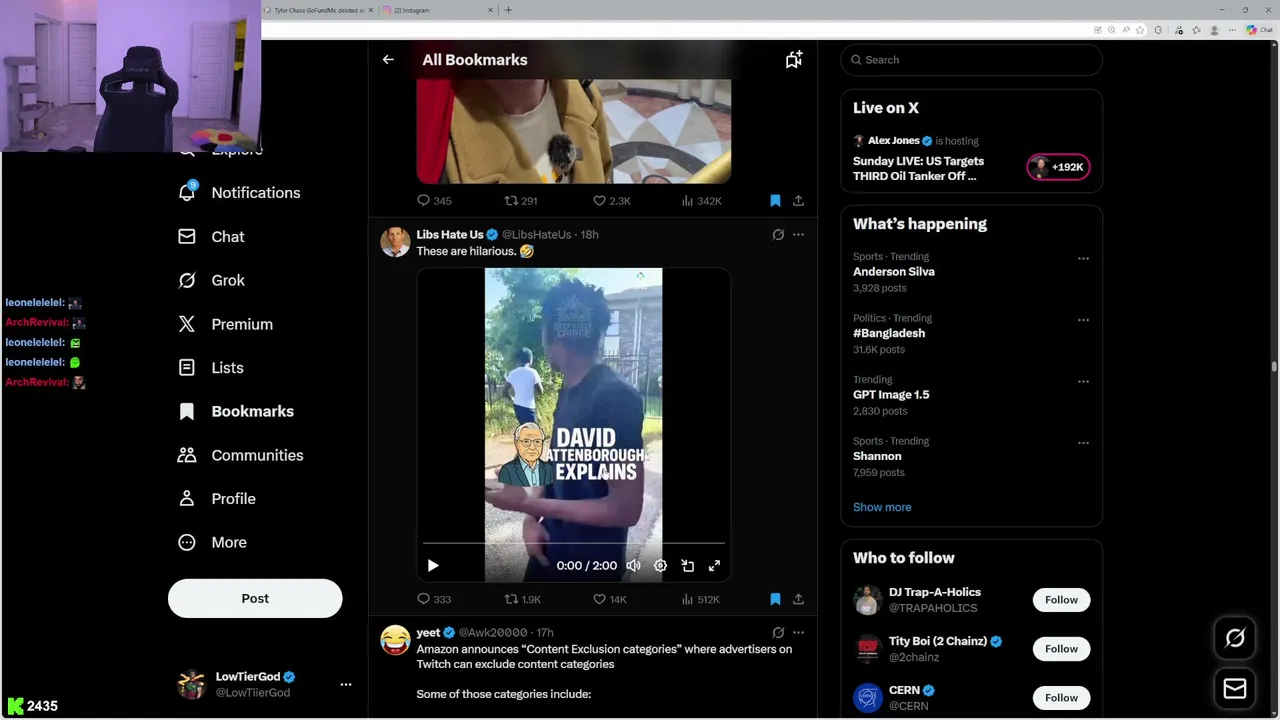The image size is (1280, 720).
Task: Open the #Bangladesh trending topic
Action: click(x=889, y=333)
